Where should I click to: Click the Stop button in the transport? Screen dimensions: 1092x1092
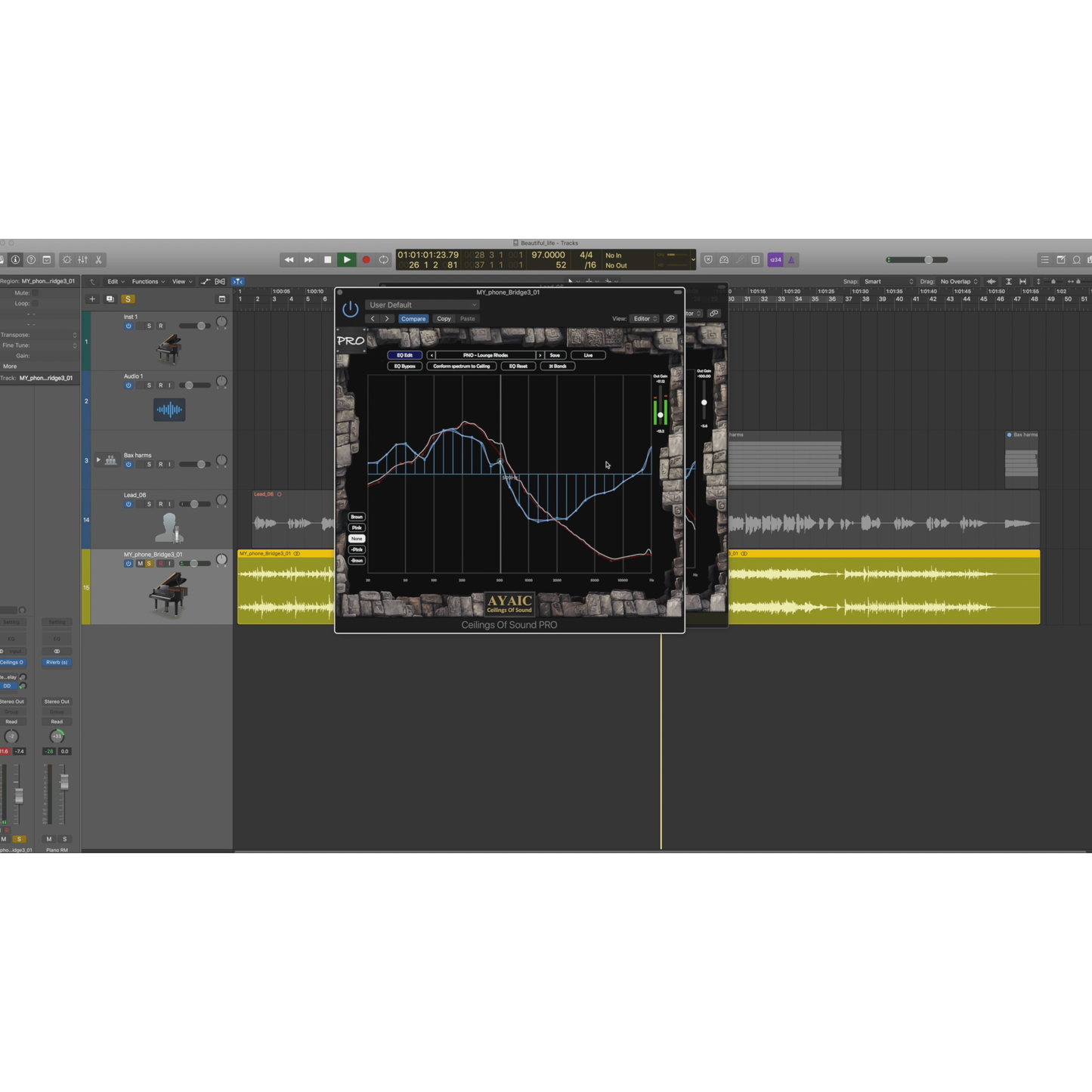pyautogui.click(x=327, y=259)
